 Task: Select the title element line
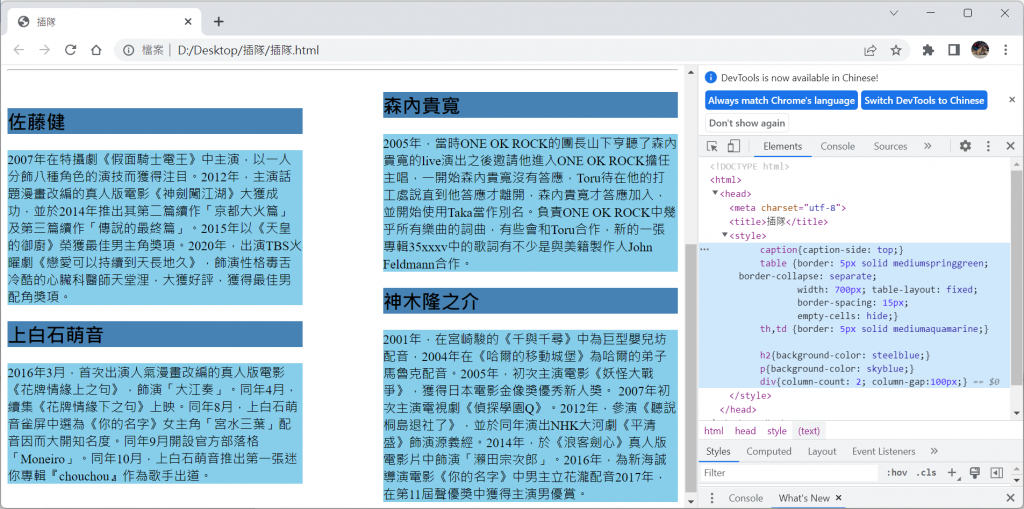pyautogui.click(x=778, y=222)
